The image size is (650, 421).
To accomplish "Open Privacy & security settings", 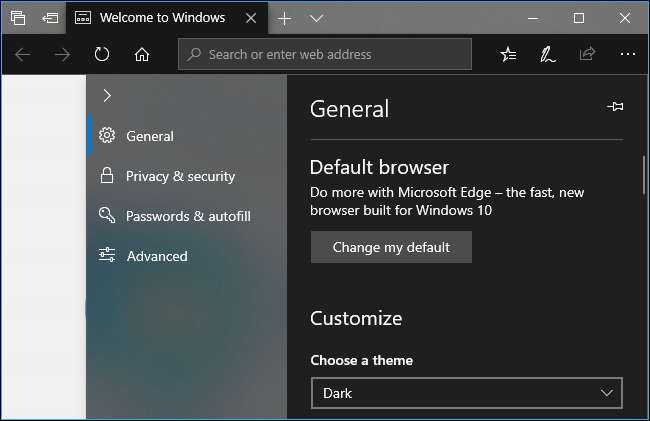I will pos(180,176).
